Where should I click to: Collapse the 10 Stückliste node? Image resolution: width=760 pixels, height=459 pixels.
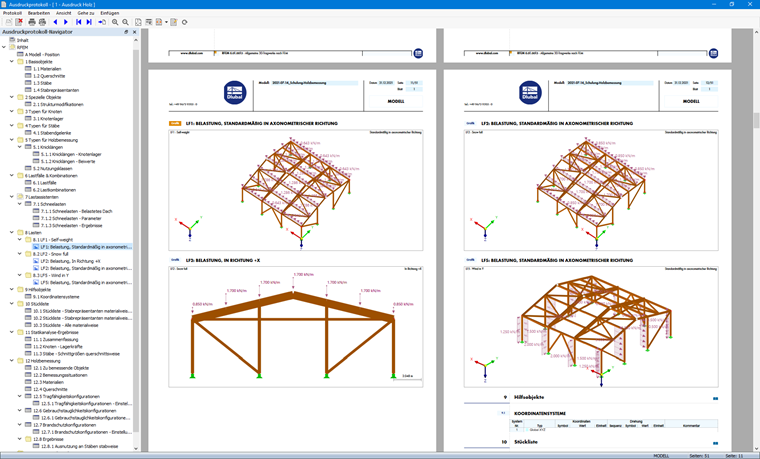tap(12, 303)
